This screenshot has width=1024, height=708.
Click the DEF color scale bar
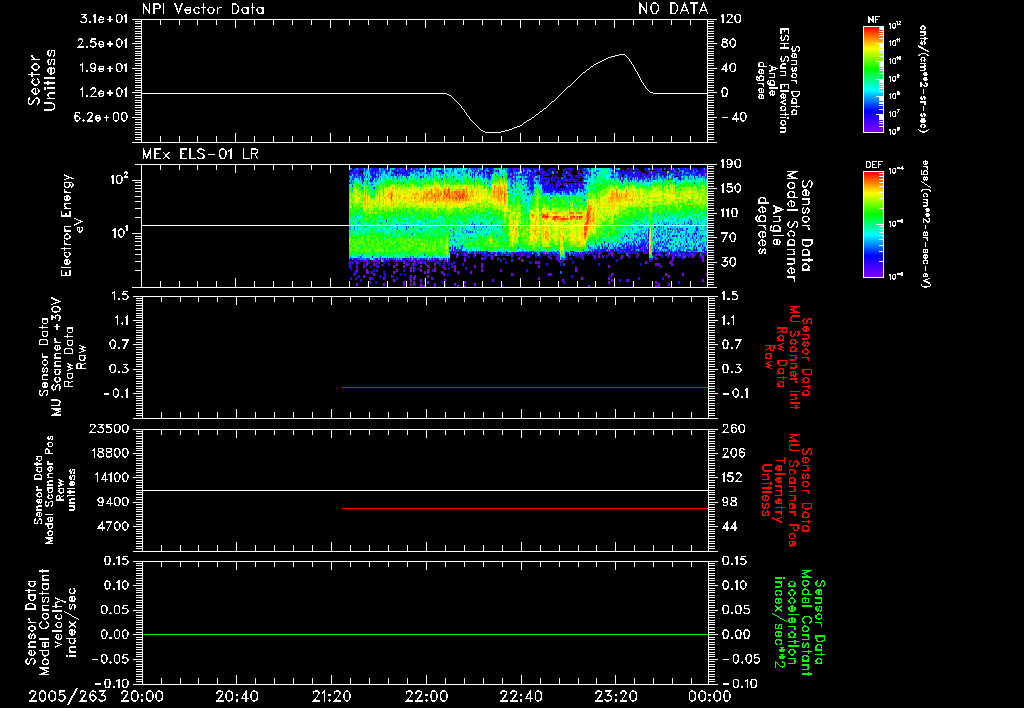tap(873, 224)
